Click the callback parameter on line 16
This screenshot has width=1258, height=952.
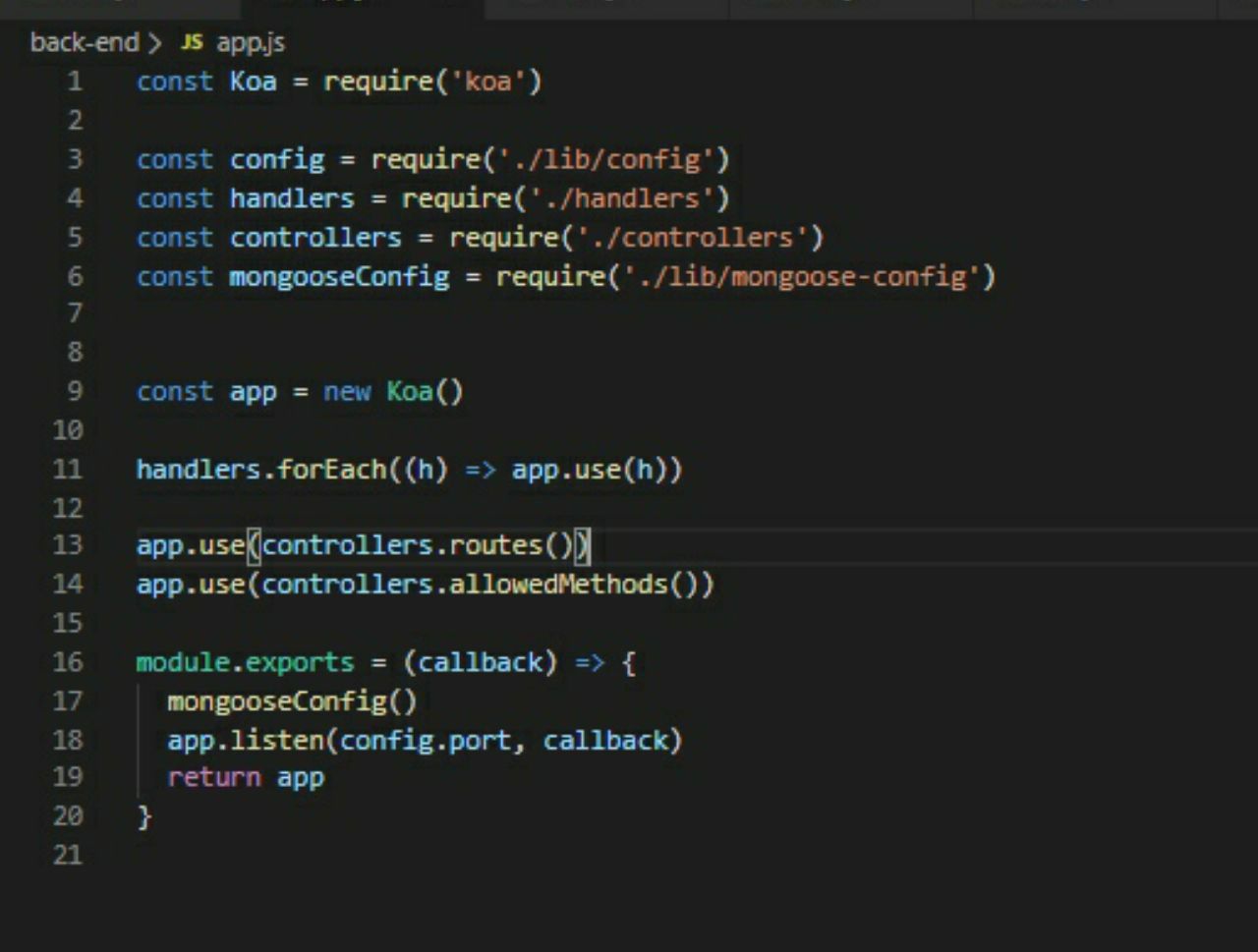point(481,662)
